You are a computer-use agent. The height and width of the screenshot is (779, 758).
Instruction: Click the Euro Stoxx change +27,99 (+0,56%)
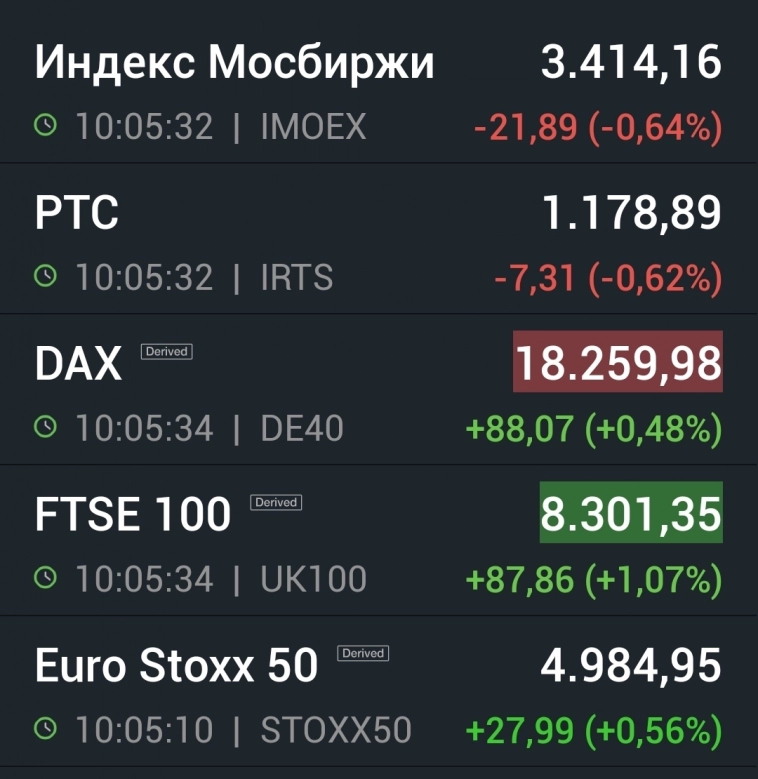point(594,730)
